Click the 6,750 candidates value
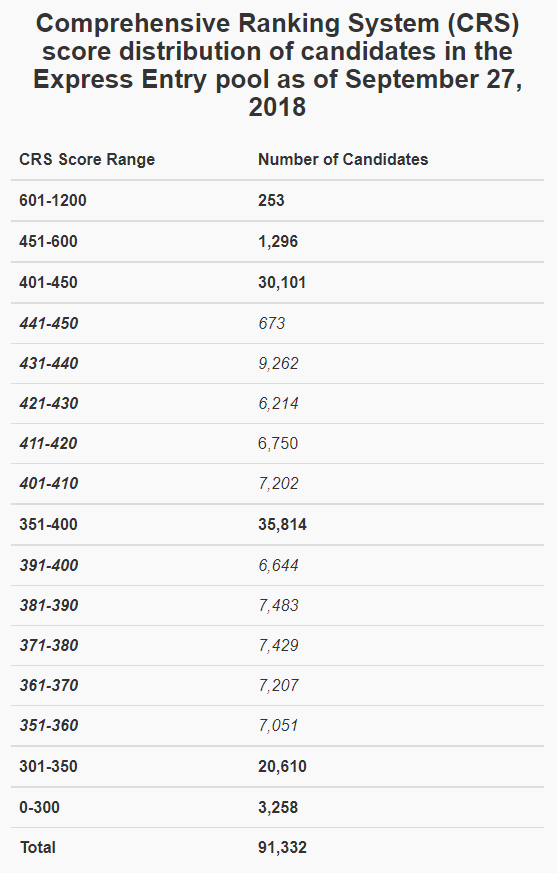This screenshot has width=557, height=873. (x=278, y=444)
